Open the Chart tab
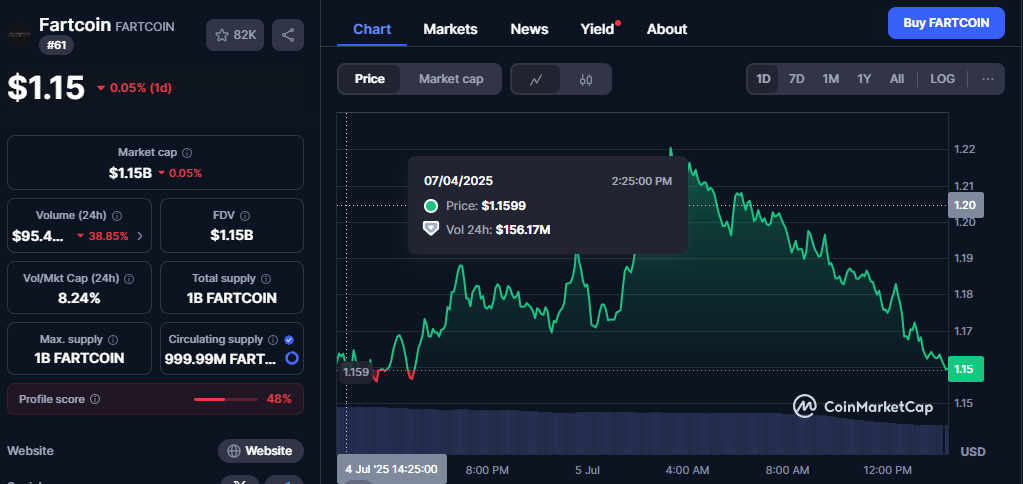The image size is (1023, 484). (x=372, y=29)
